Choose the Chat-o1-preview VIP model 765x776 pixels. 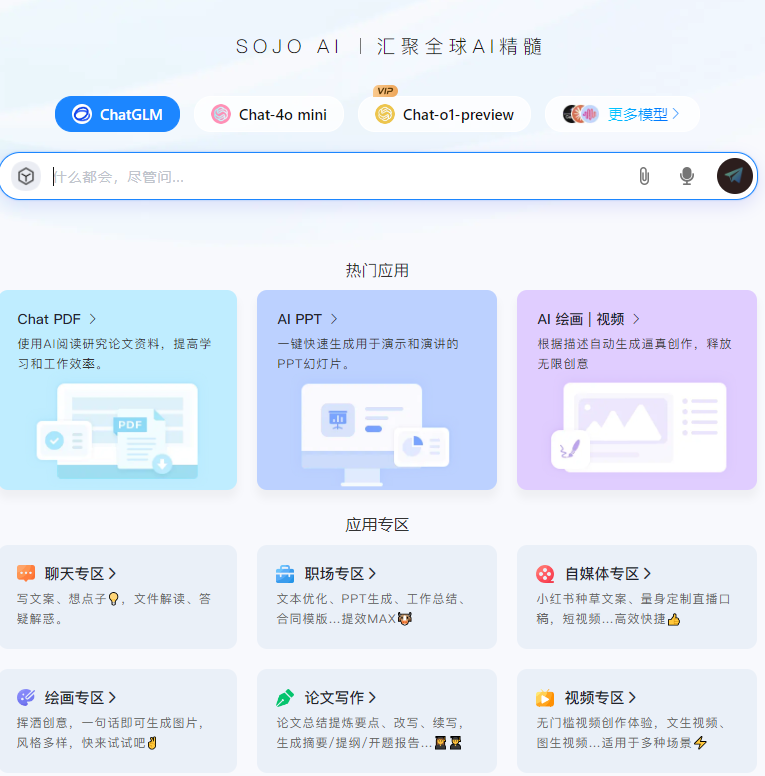tap(444, 114)
